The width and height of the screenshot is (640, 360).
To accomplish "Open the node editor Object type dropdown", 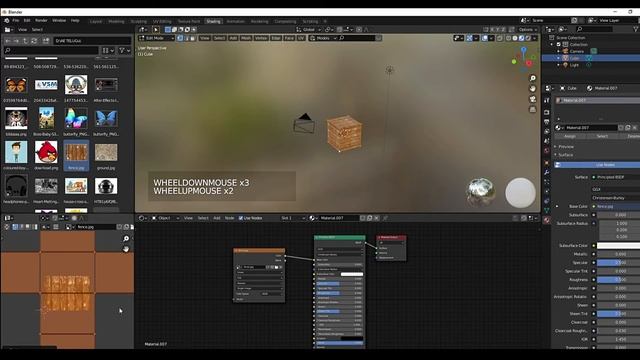I will (x=165, y=218).
